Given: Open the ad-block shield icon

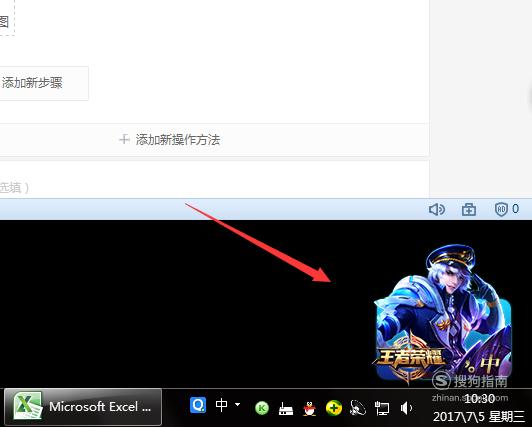Looking at the screenshot, I should click(501, 209).
